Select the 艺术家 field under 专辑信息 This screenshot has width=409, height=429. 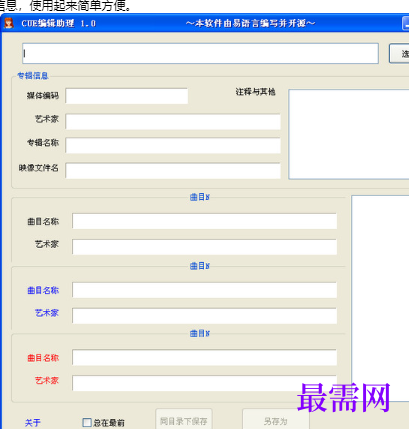[173, 122]
